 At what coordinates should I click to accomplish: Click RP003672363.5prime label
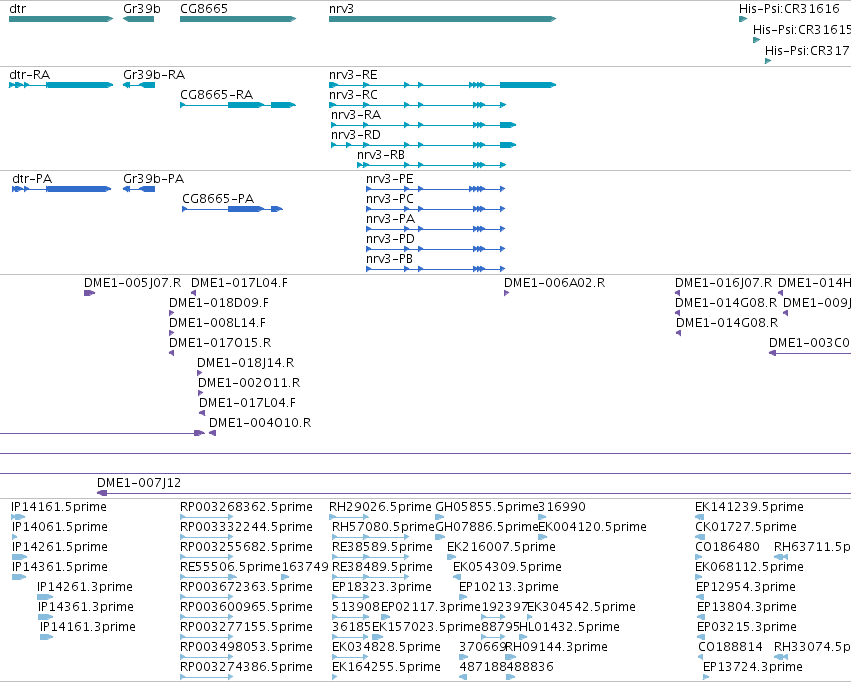[246, 587]
